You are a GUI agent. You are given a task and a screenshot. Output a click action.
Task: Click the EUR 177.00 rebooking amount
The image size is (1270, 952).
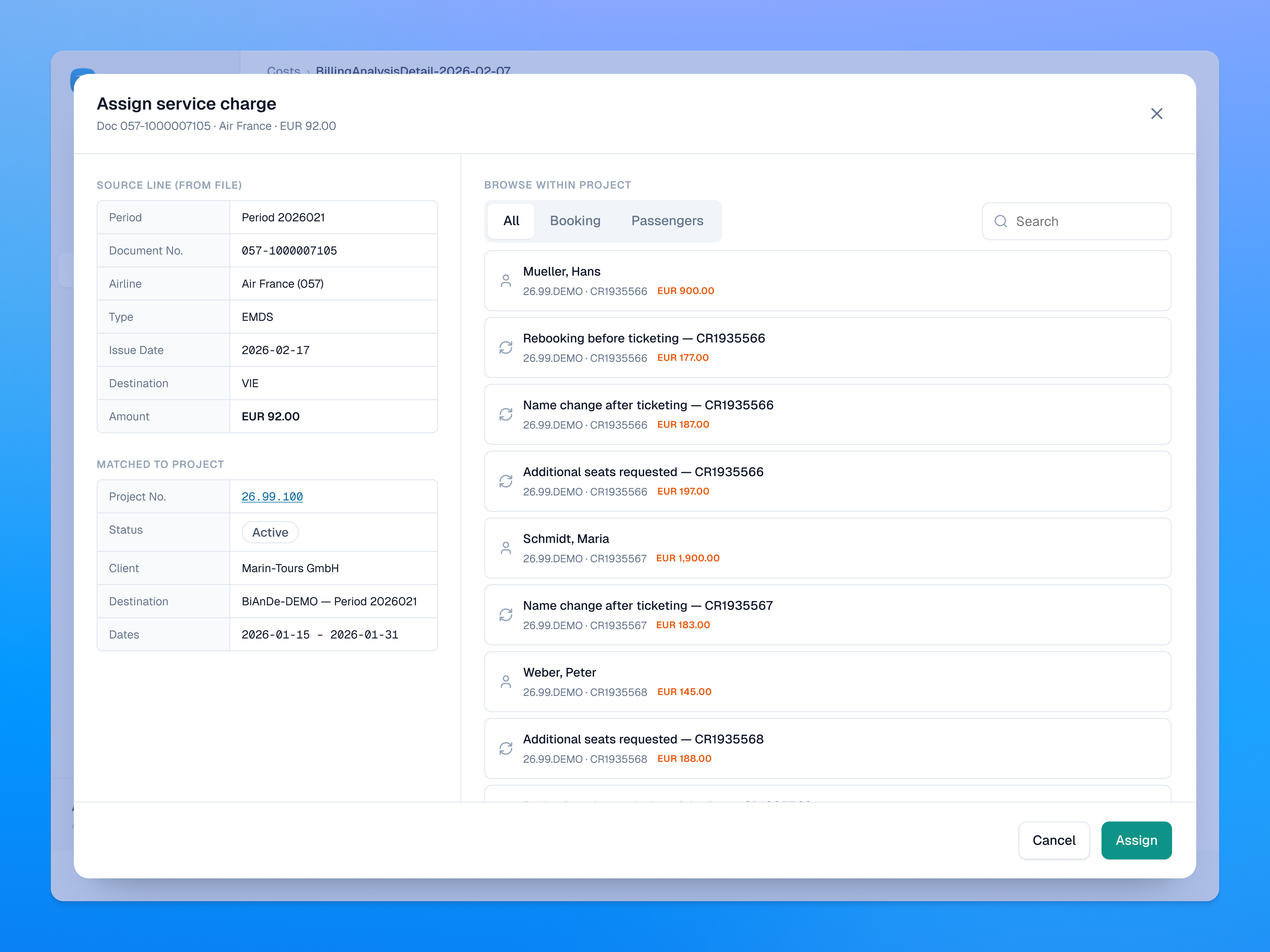[683, 357]
